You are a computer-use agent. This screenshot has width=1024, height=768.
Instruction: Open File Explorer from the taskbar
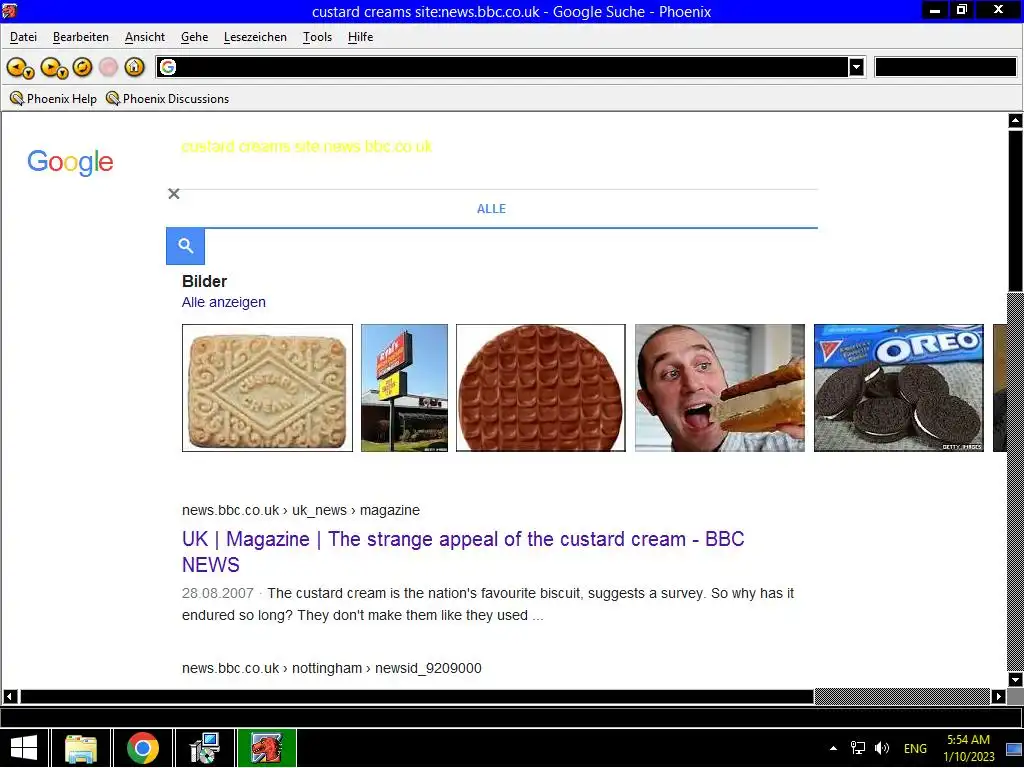pyautogui.click(x=81, y=748)
